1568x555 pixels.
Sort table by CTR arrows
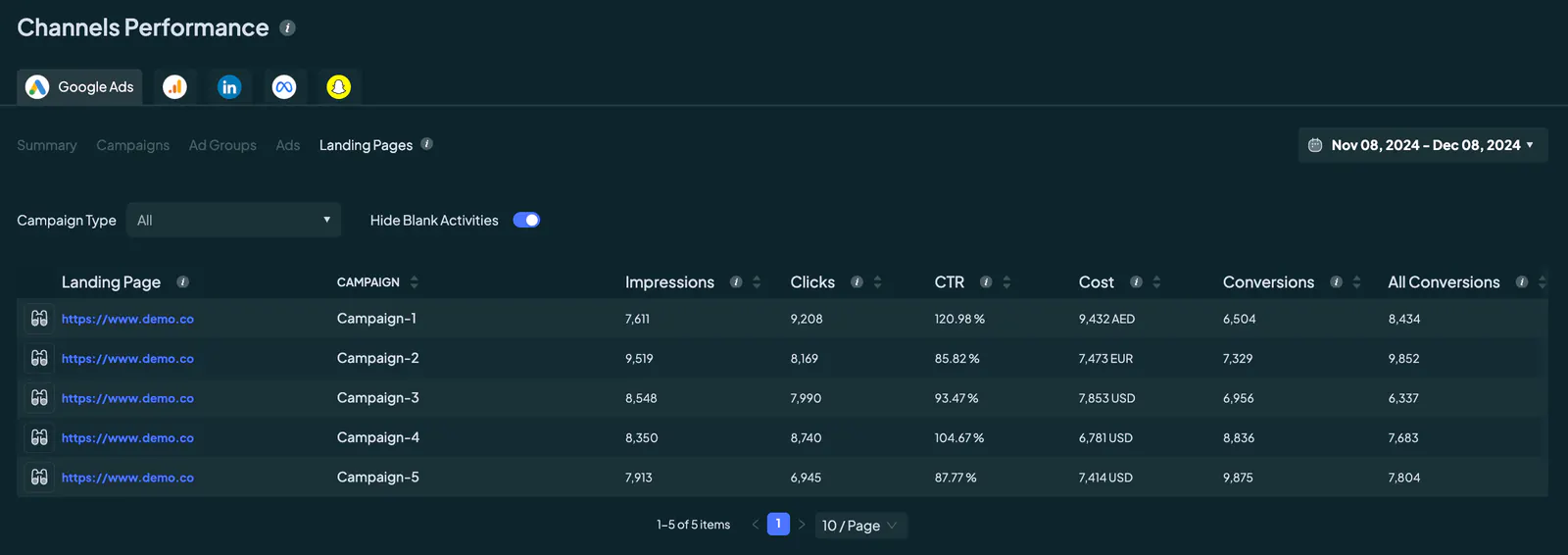click(1006, 281)
